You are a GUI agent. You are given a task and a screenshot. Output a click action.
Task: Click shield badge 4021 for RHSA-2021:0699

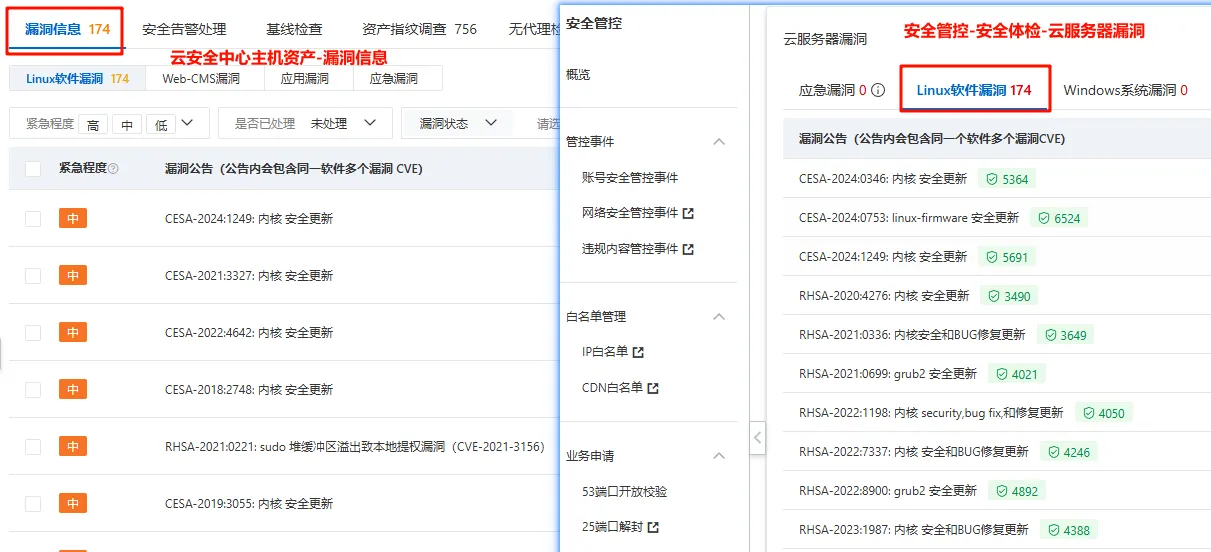(x=1017, y=374)
